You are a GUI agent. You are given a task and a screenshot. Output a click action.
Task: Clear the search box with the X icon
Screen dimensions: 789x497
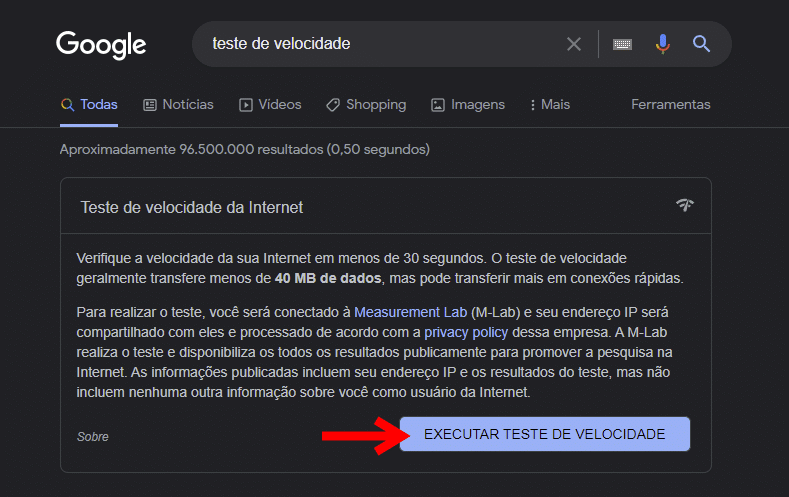[574, 44]
